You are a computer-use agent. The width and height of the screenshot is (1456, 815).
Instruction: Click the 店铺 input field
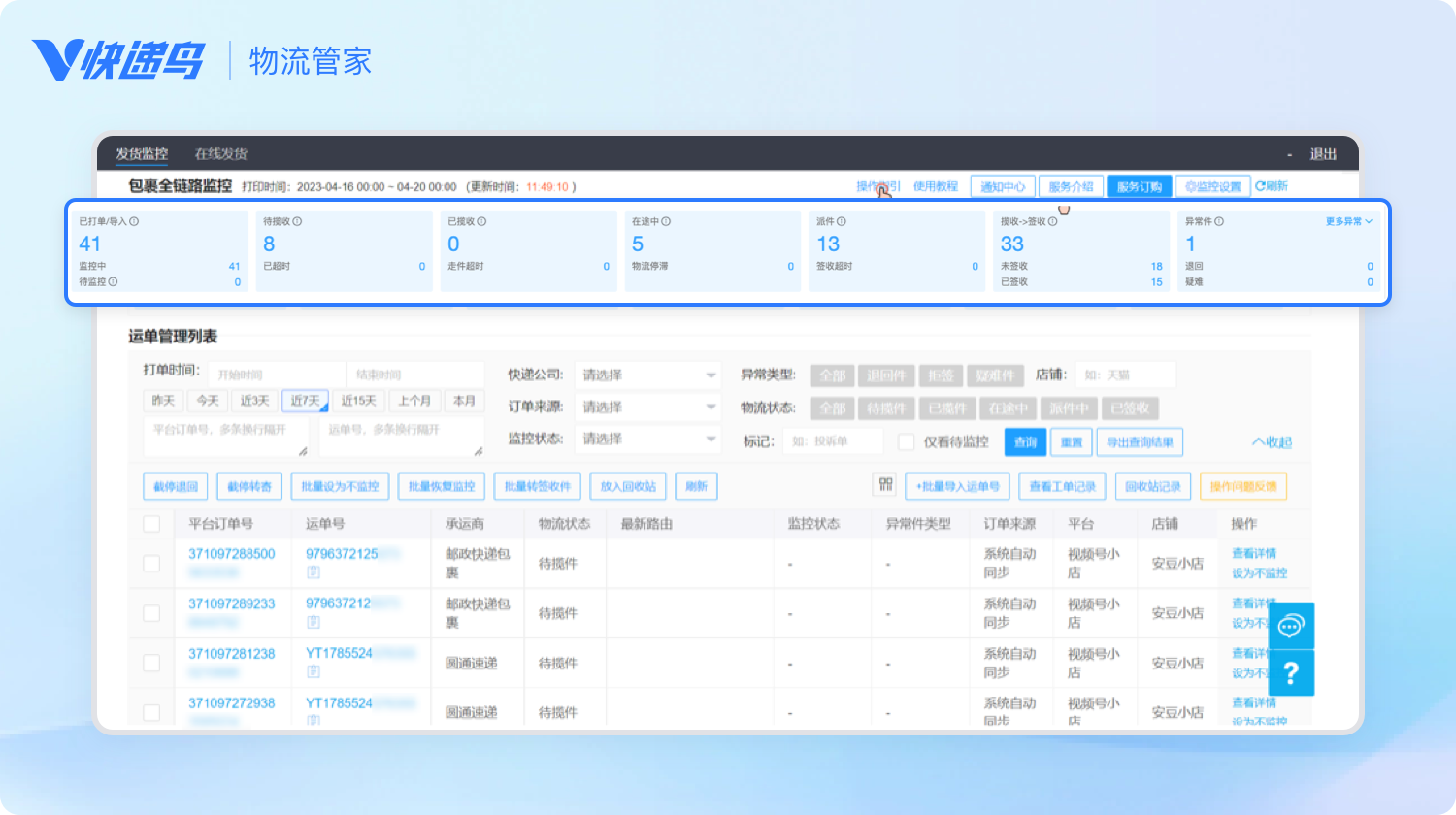[1124, 375]
